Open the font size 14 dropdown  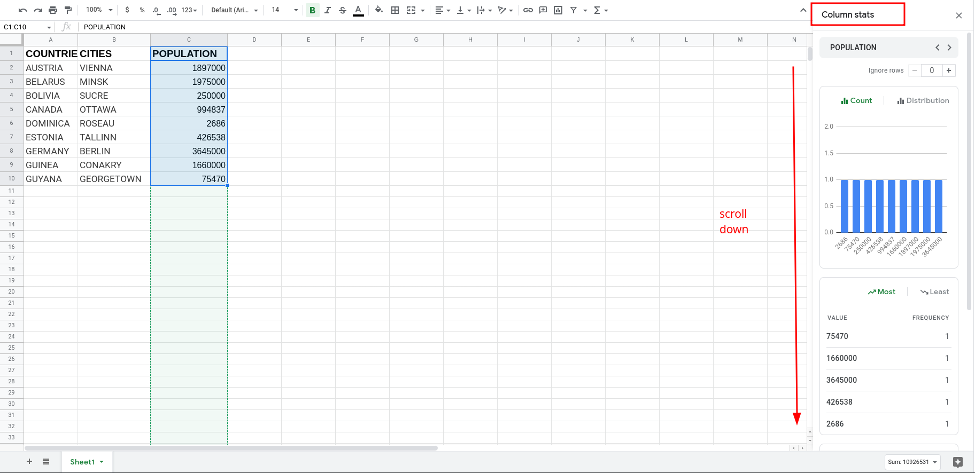pos(285,10)
